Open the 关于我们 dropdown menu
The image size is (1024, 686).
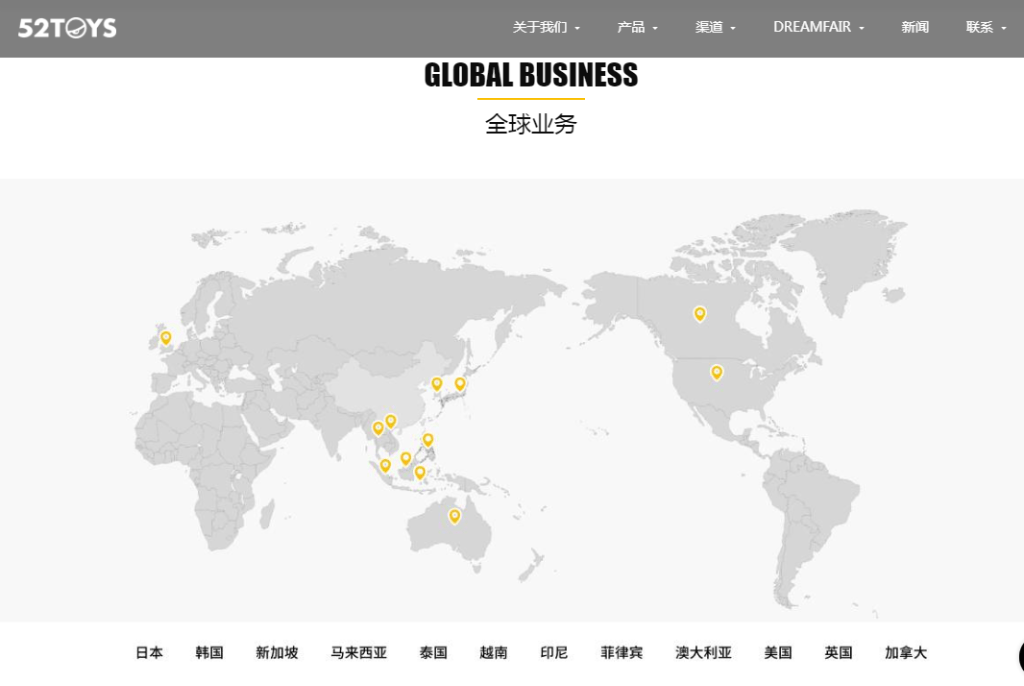(546, 27)
